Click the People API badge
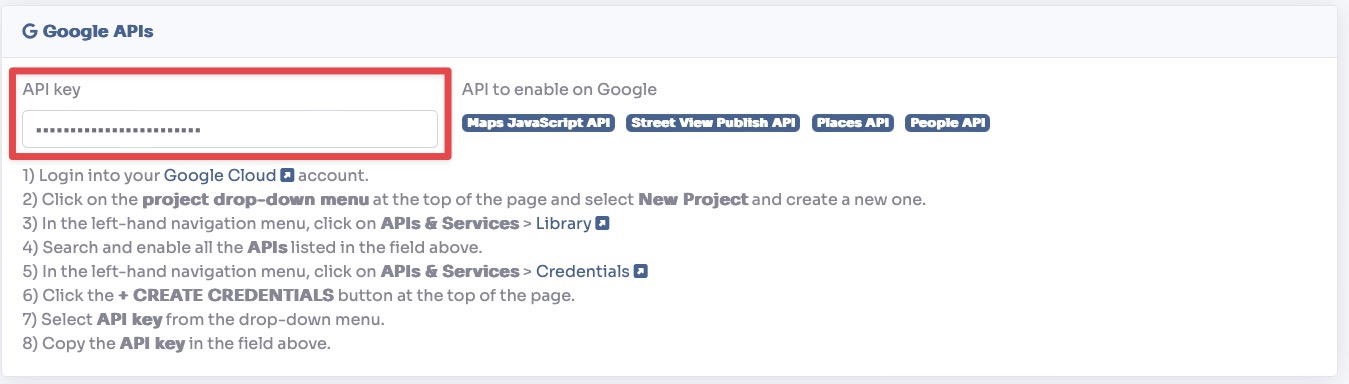This screenshot has height=384, width=1349. pos(947,123)
